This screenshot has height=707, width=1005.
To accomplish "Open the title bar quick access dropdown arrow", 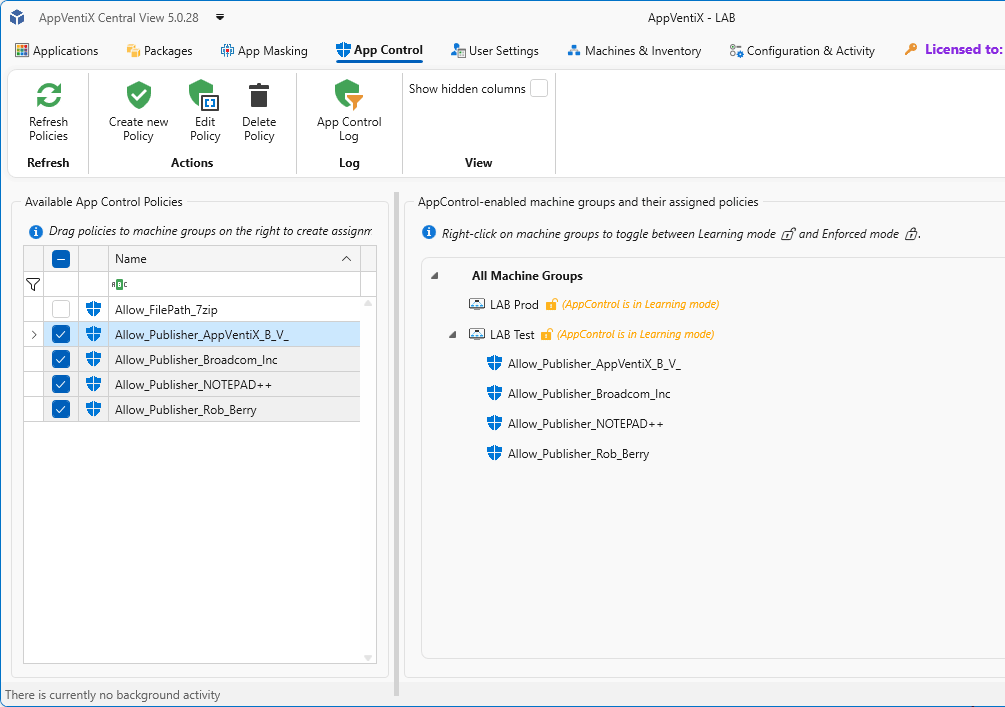I will tap(220, 17).
